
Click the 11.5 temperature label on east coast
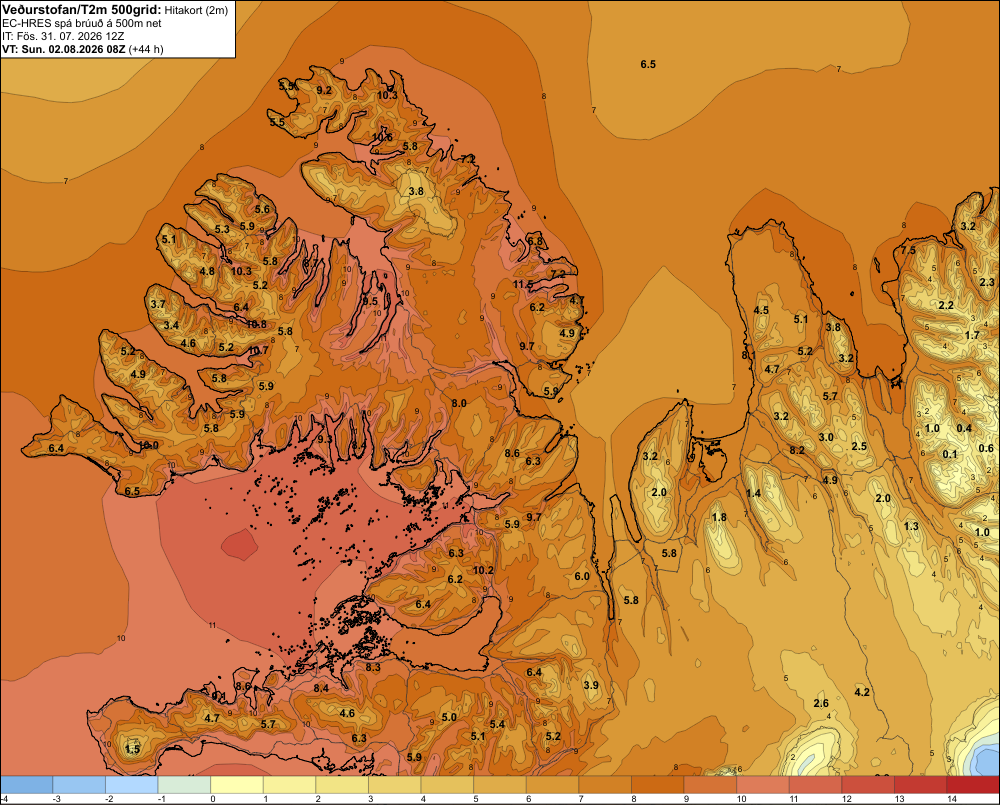[x=523, y=284]
